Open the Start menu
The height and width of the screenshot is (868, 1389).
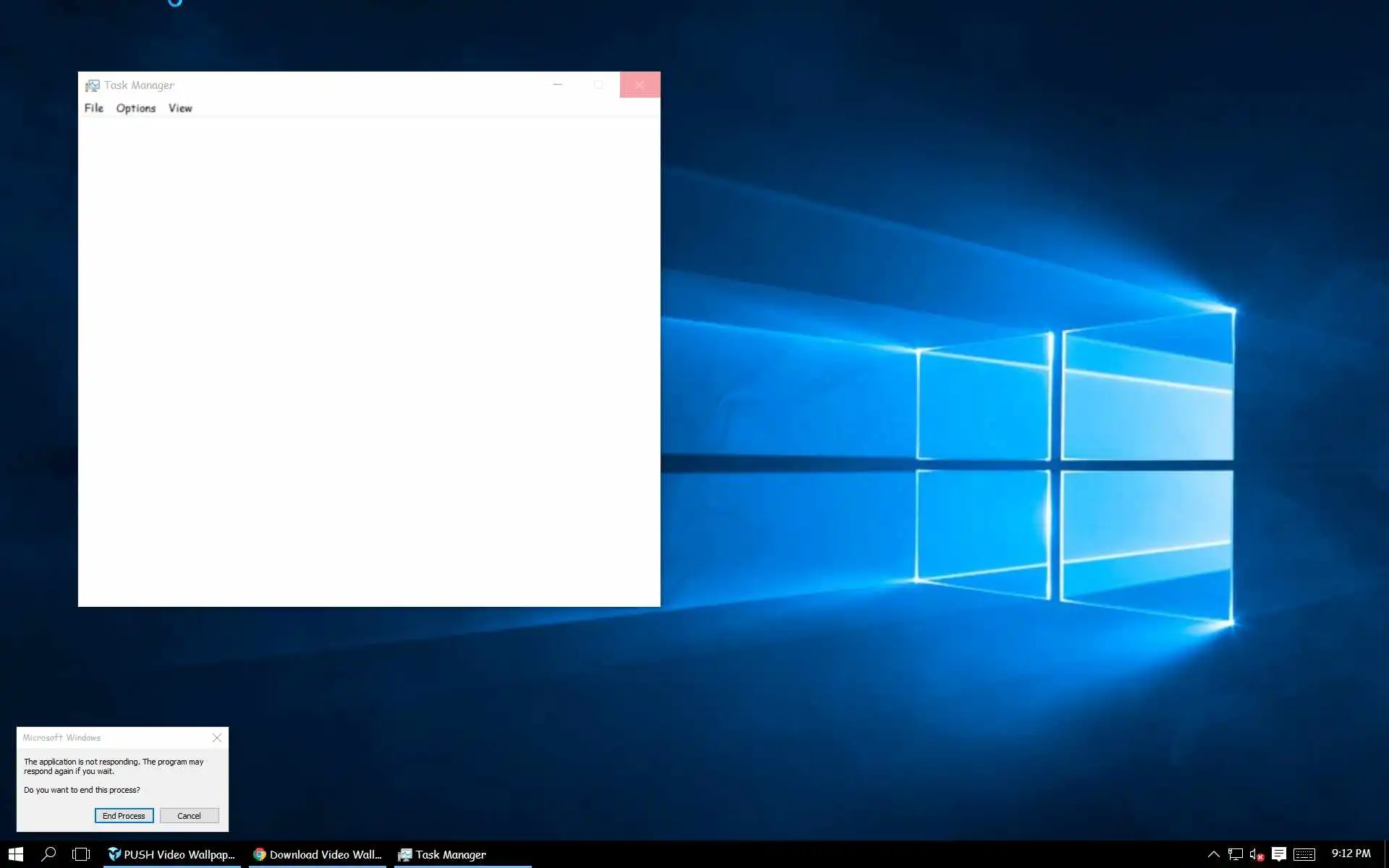click(x=16, y=854)
